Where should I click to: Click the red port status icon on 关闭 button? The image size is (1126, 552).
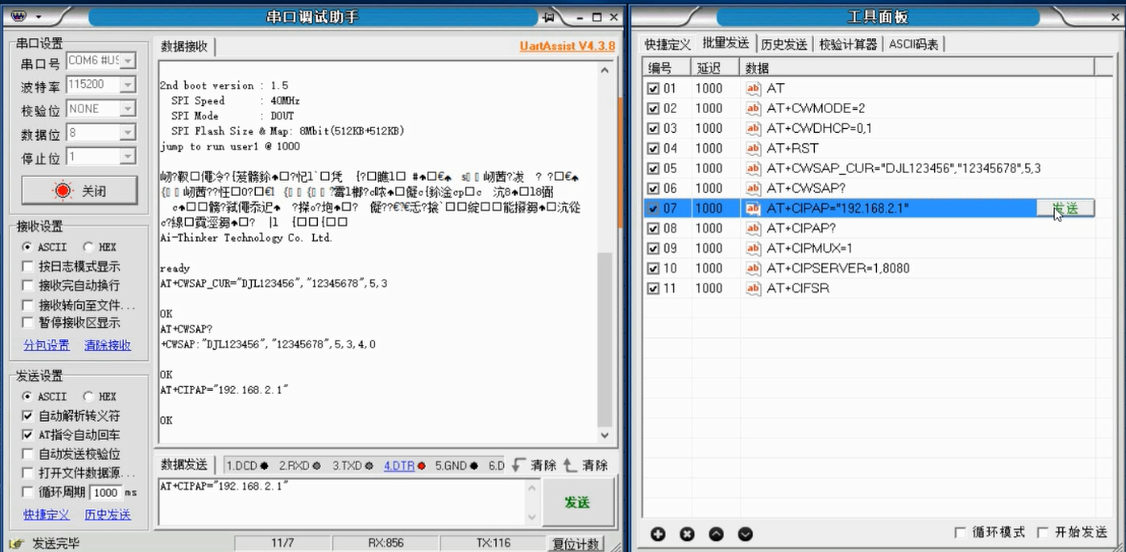[63, 191]
